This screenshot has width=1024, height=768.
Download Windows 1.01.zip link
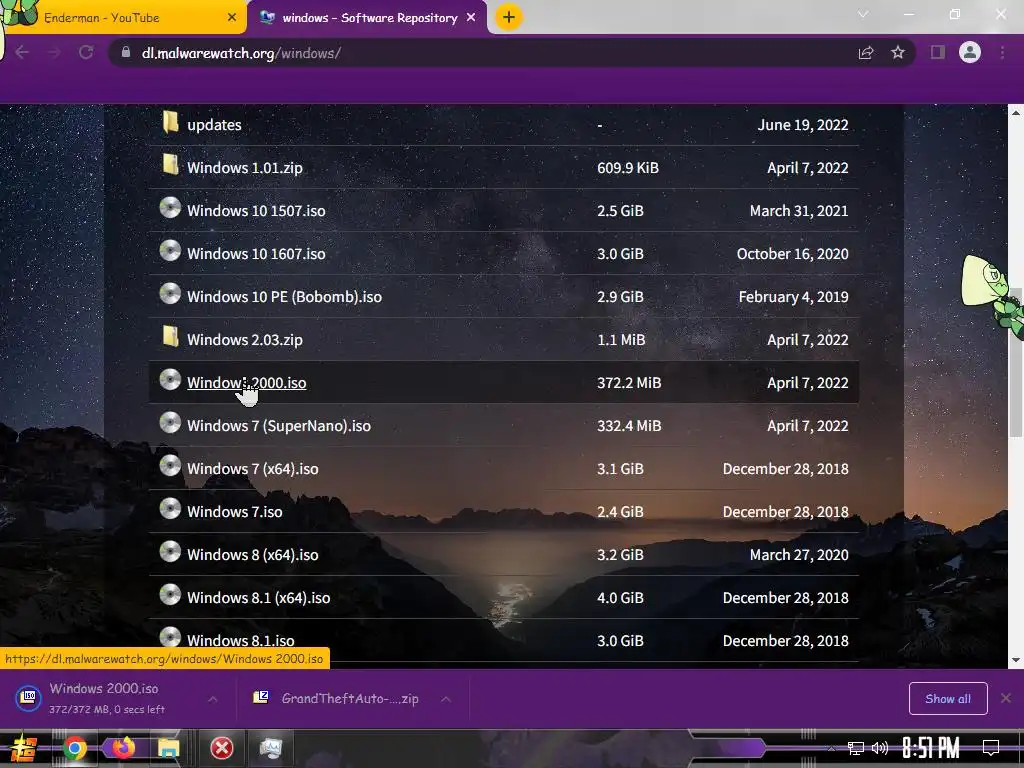(245, 168)
